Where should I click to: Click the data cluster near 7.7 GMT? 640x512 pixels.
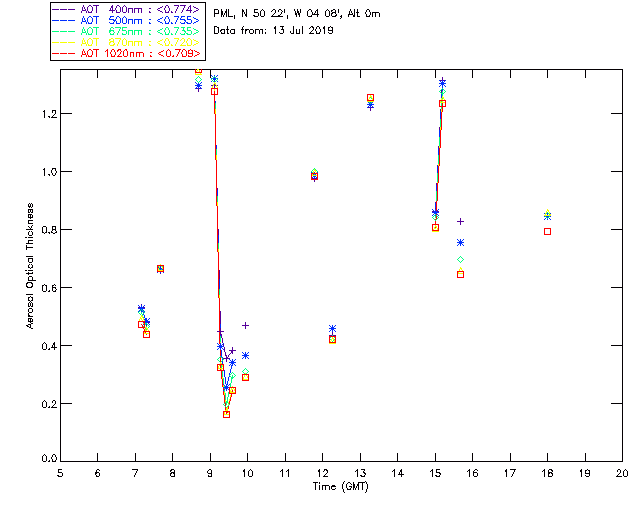(x=160, y=268)
